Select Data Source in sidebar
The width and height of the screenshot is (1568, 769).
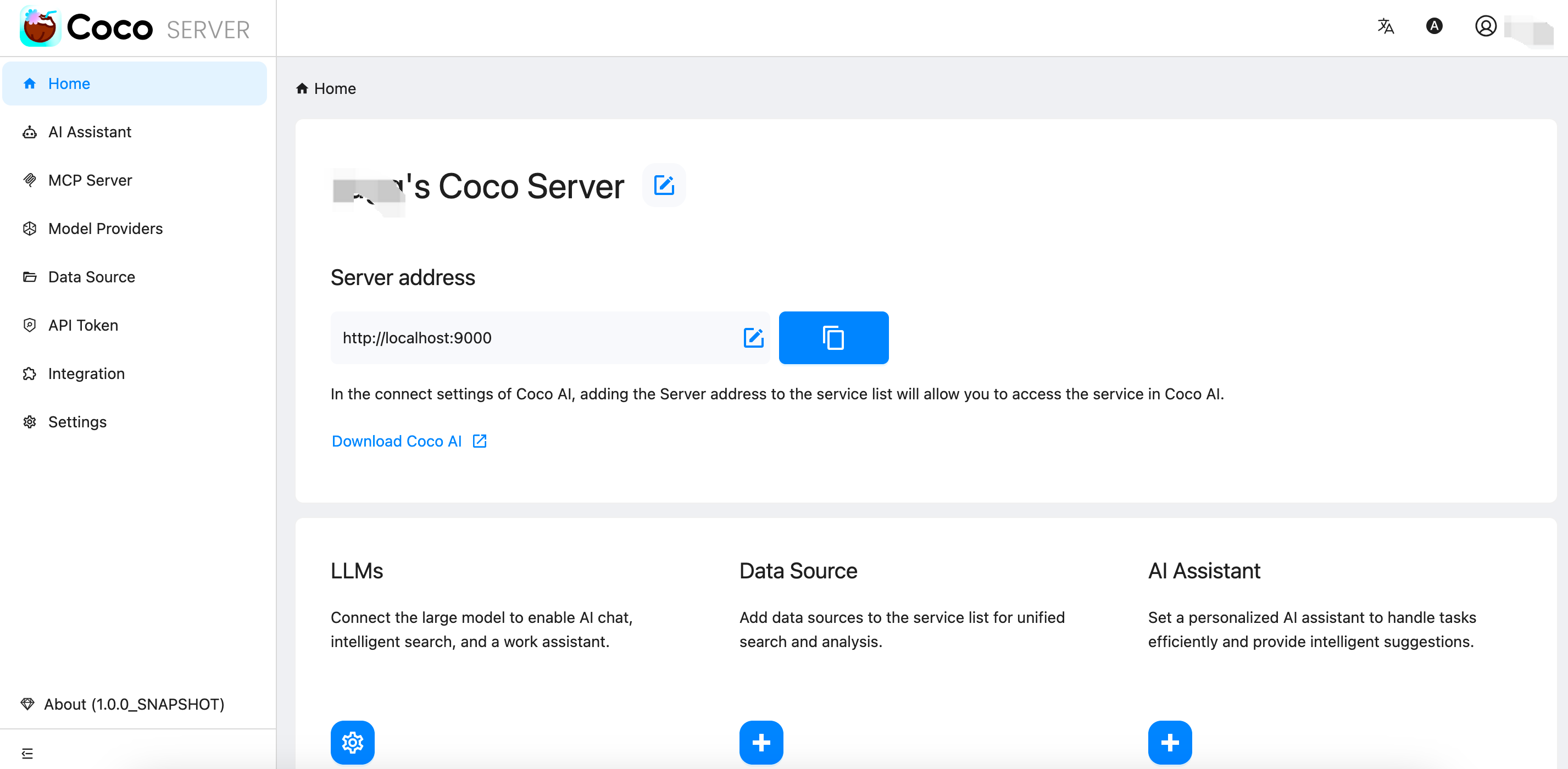91,277
